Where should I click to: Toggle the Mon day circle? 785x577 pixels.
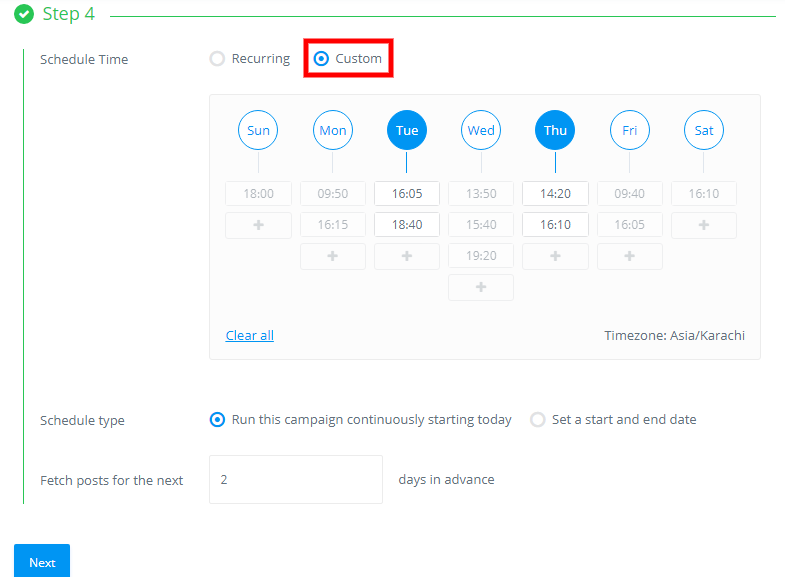pyautogui.click(x=332, y=130)
